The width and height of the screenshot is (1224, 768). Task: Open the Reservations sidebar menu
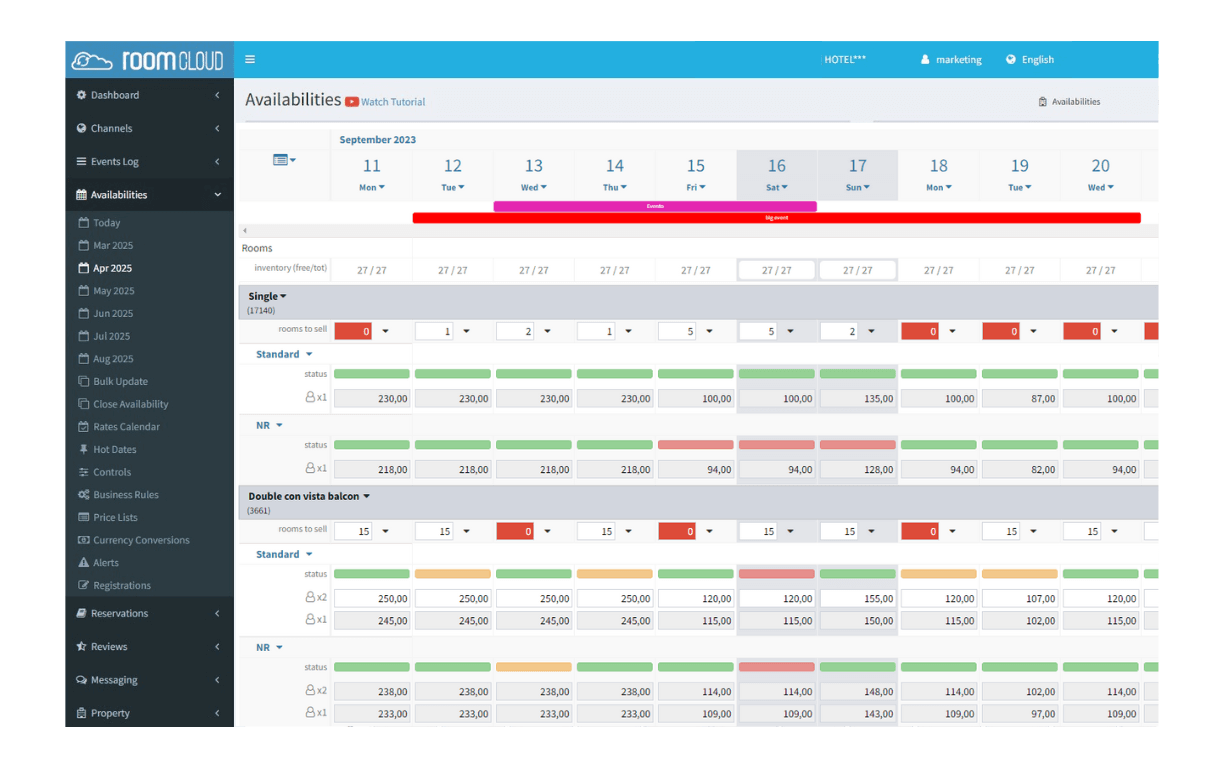pyautogui.click(x=149, y=614)
